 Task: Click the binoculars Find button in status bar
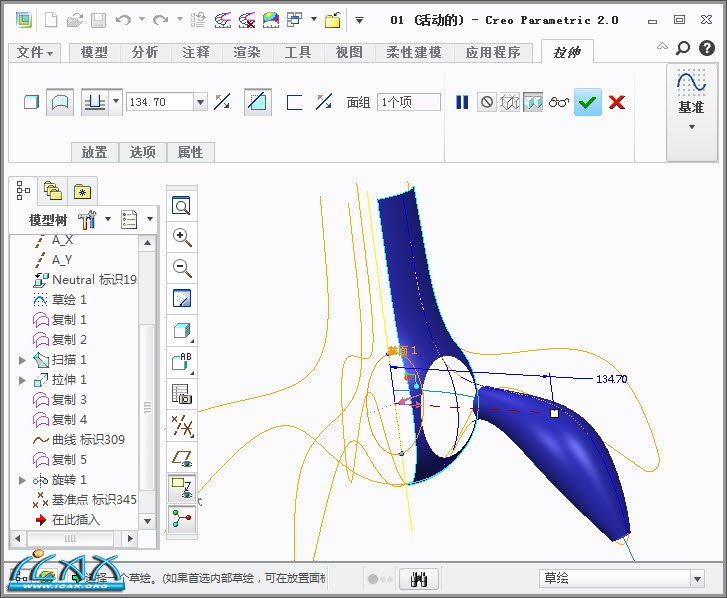(x=419, y=579)
